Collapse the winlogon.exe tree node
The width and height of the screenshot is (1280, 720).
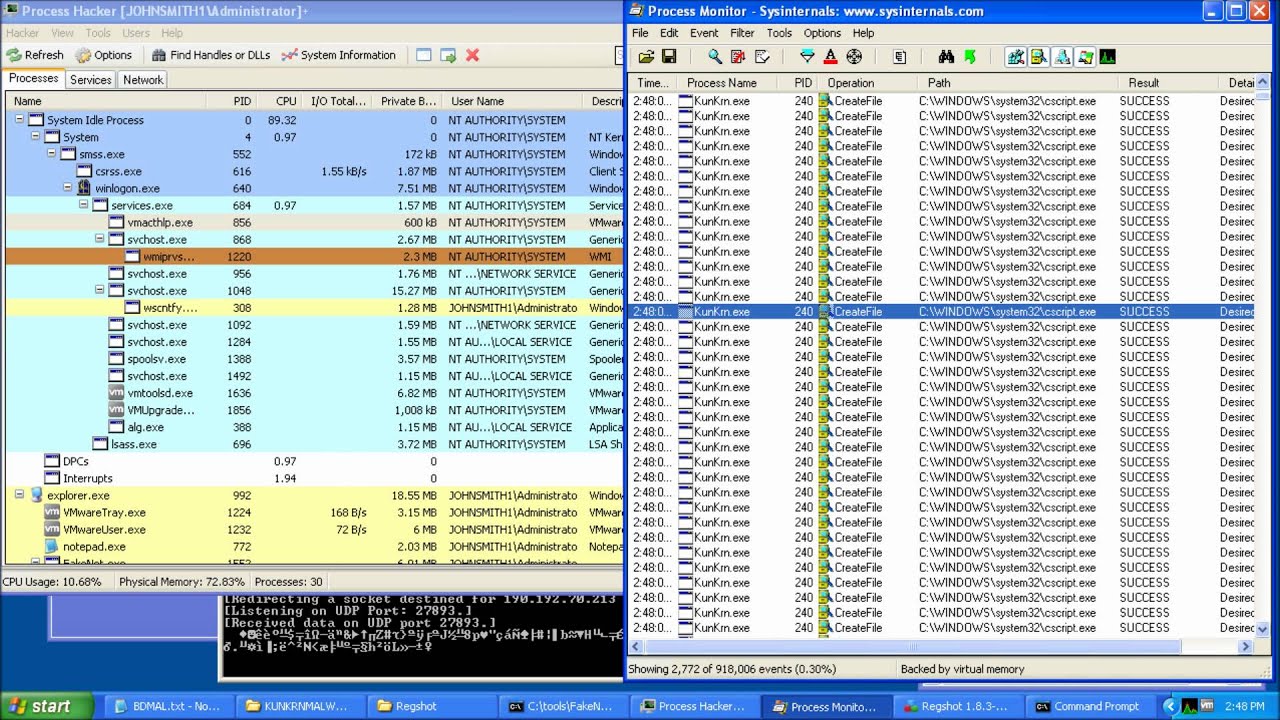(x=67, y=188)
